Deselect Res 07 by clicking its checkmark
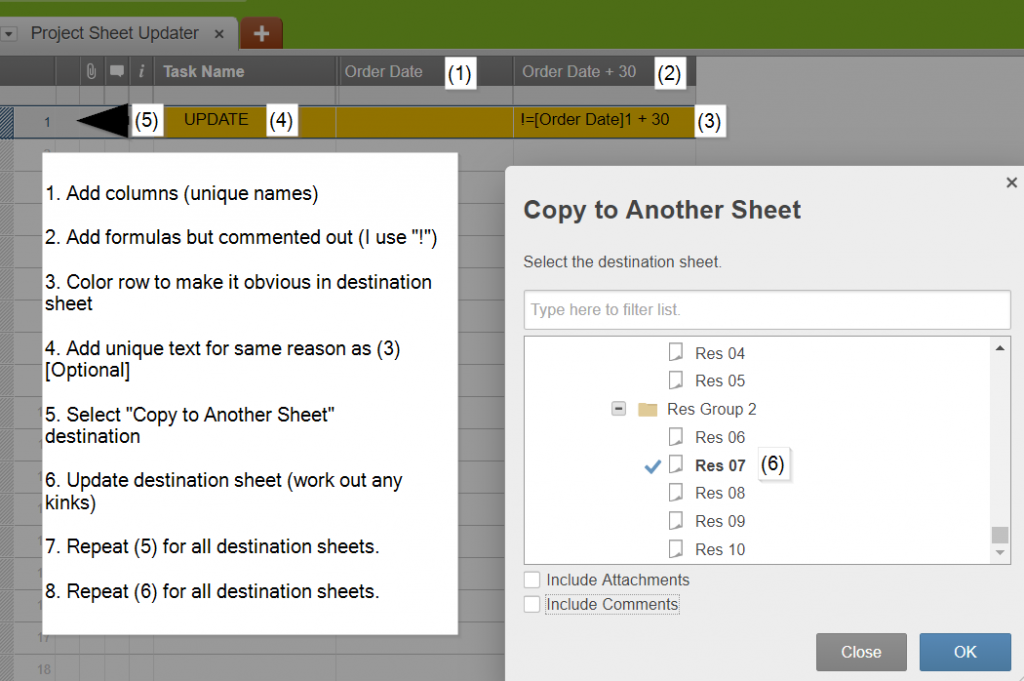Viewport: 1024px width, 681px height. [653, 464]
